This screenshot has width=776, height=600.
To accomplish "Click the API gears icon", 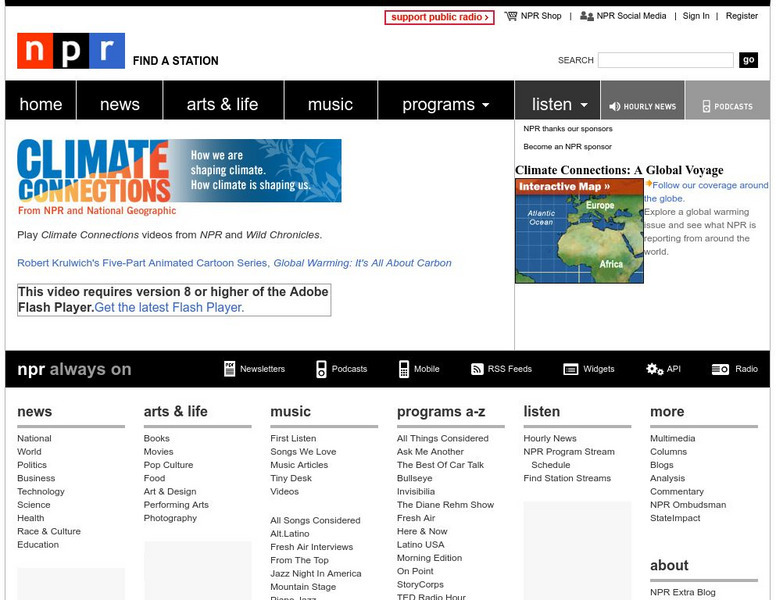I will (x=654, y=369).
